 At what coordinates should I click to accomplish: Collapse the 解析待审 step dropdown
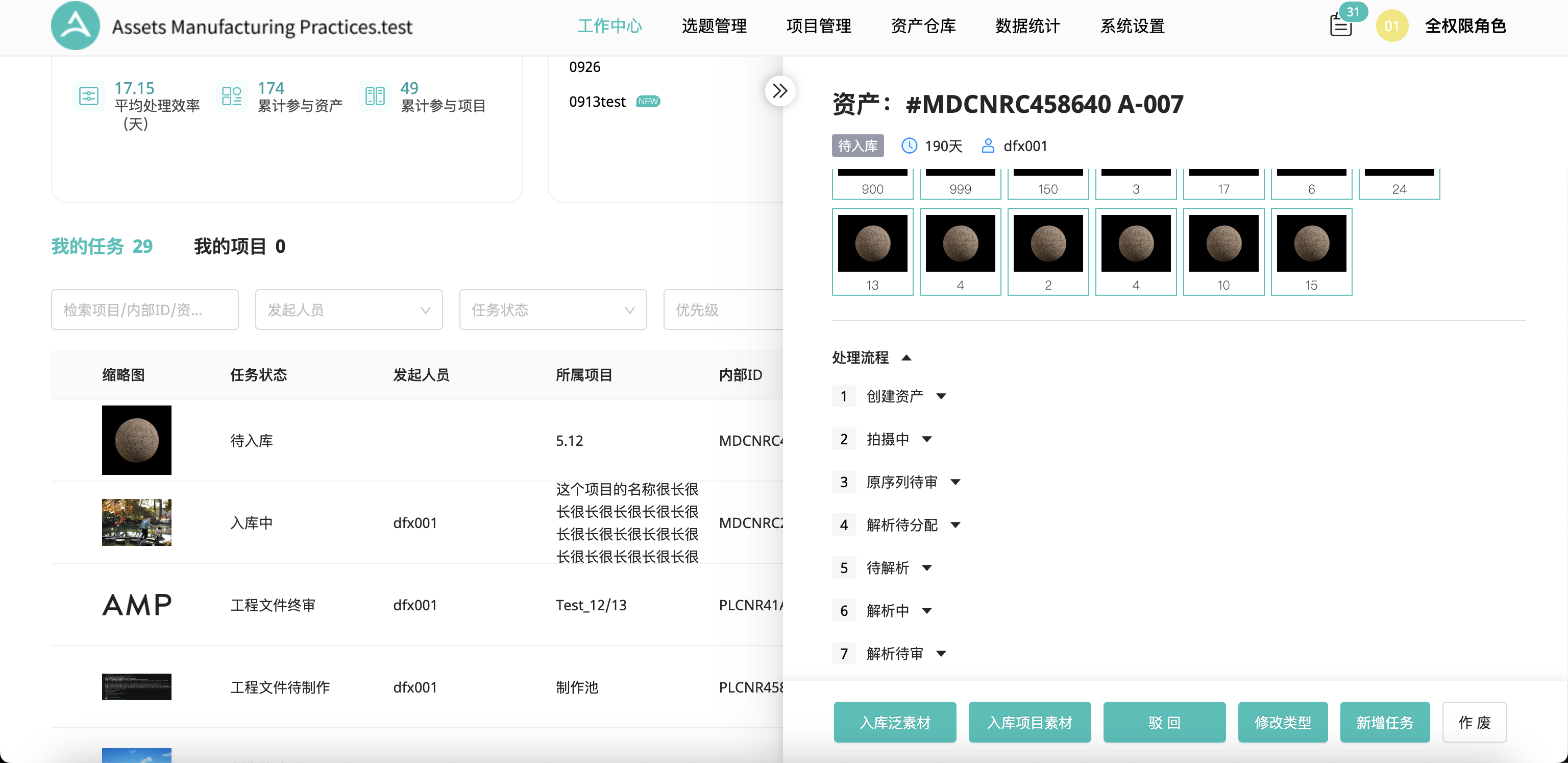(x=941, y=653)
